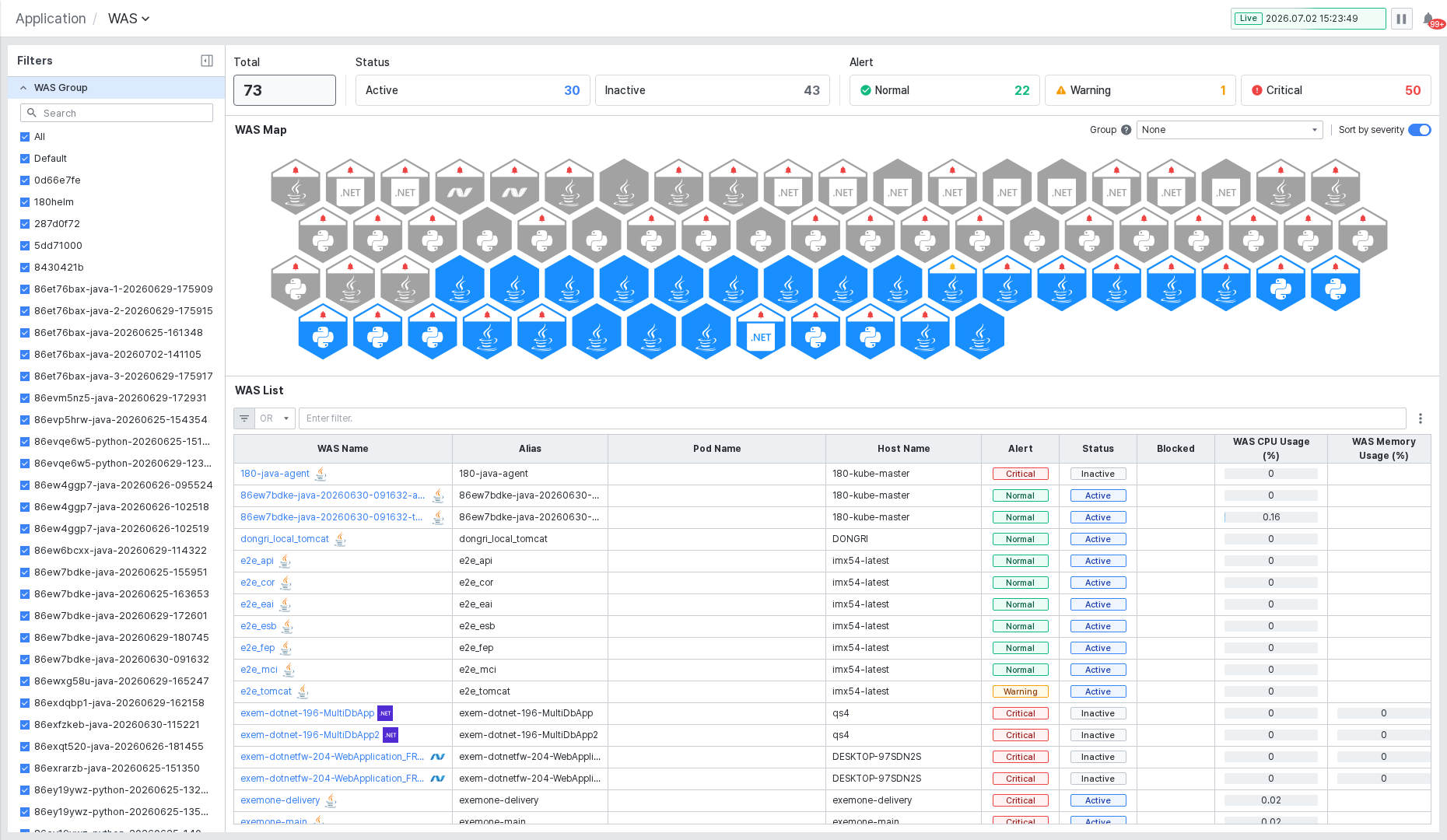Click the Group help question icon
Image resolution: width=1447 pixels, height=840 pixels.
(1126, 130)
